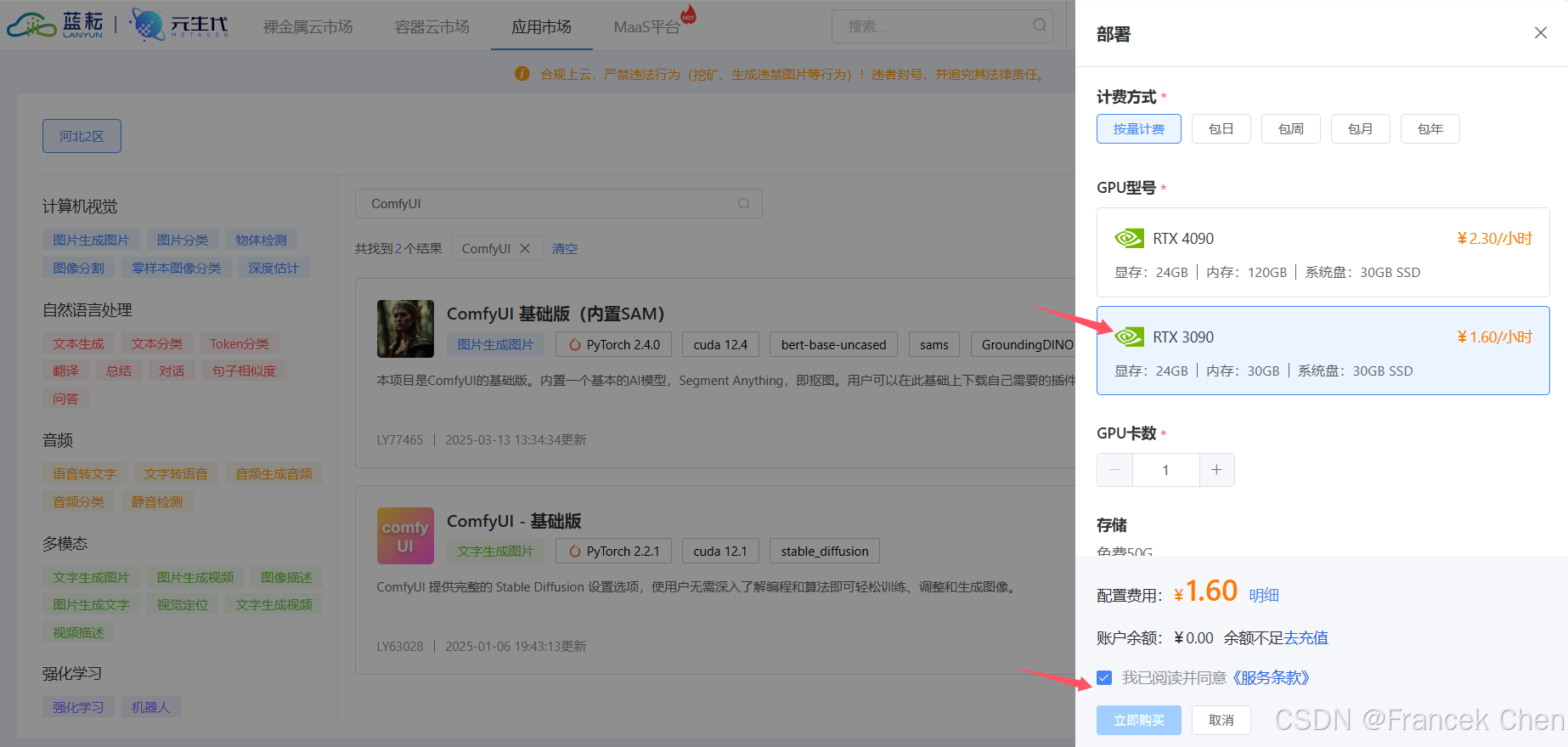The image size is (1568, 747).
Task: Open the comfy UI logo thumbnail
Action: coord(405,535)
